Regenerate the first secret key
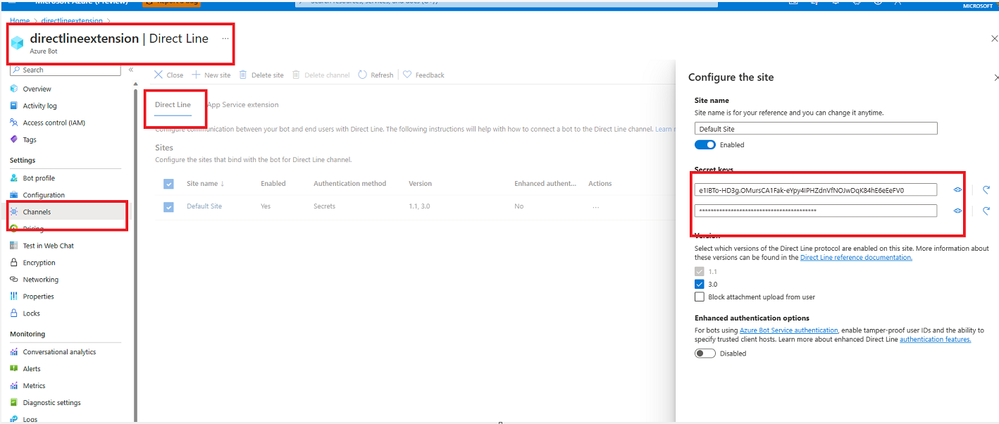 pos(986,190)
